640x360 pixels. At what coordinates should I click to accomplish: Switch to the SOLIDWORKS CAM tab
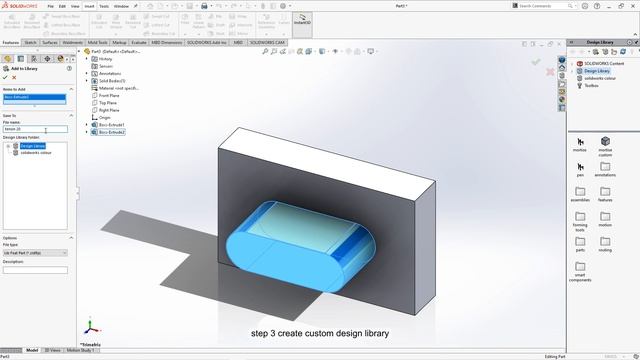(267, 42)
